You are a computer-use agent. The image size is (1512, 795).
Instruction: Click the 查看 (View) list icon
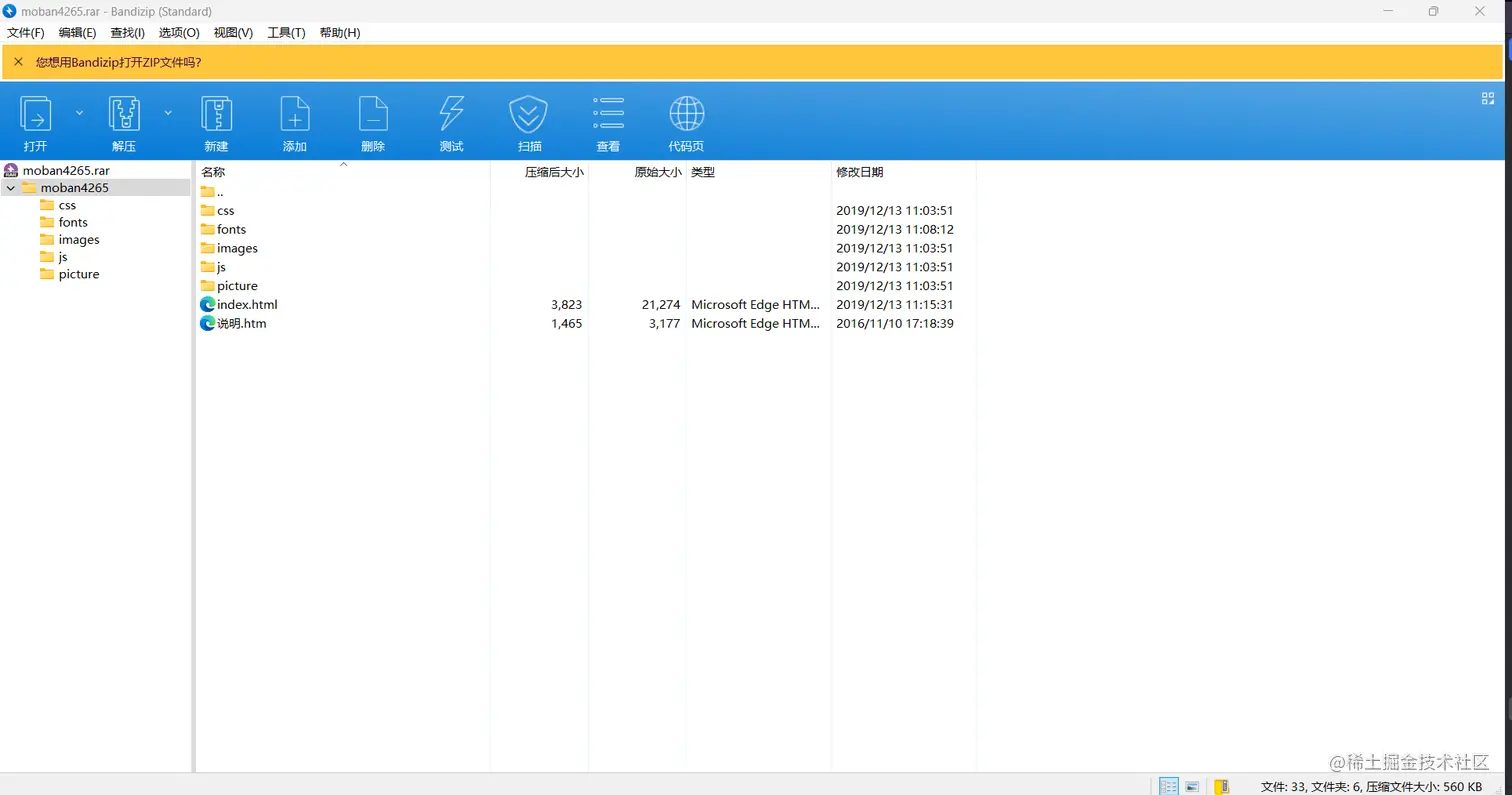tap(608, 114)
